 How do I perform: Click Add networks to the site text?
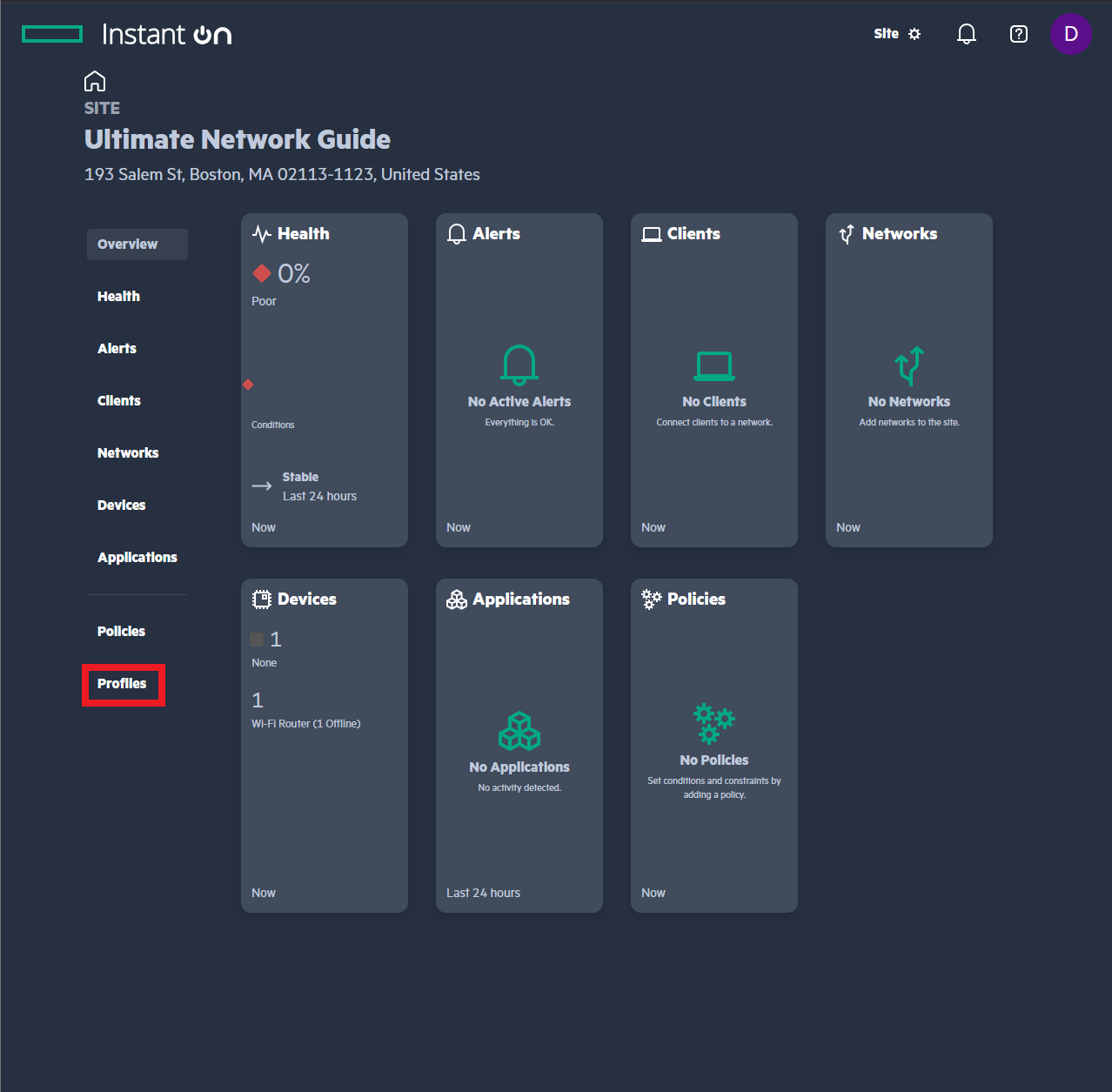(x=909, y=423)
